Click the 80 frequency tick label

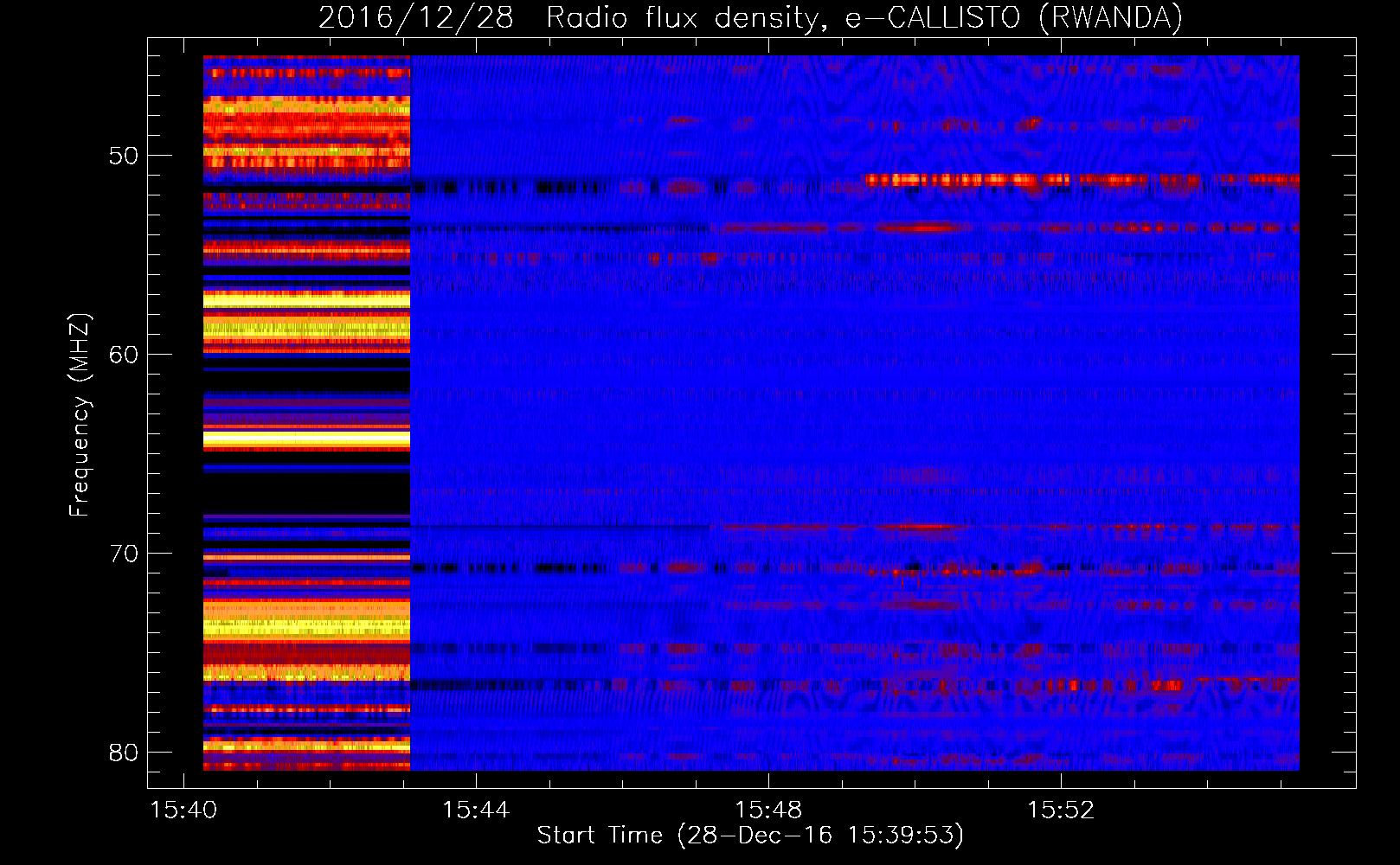pos(124,753)
